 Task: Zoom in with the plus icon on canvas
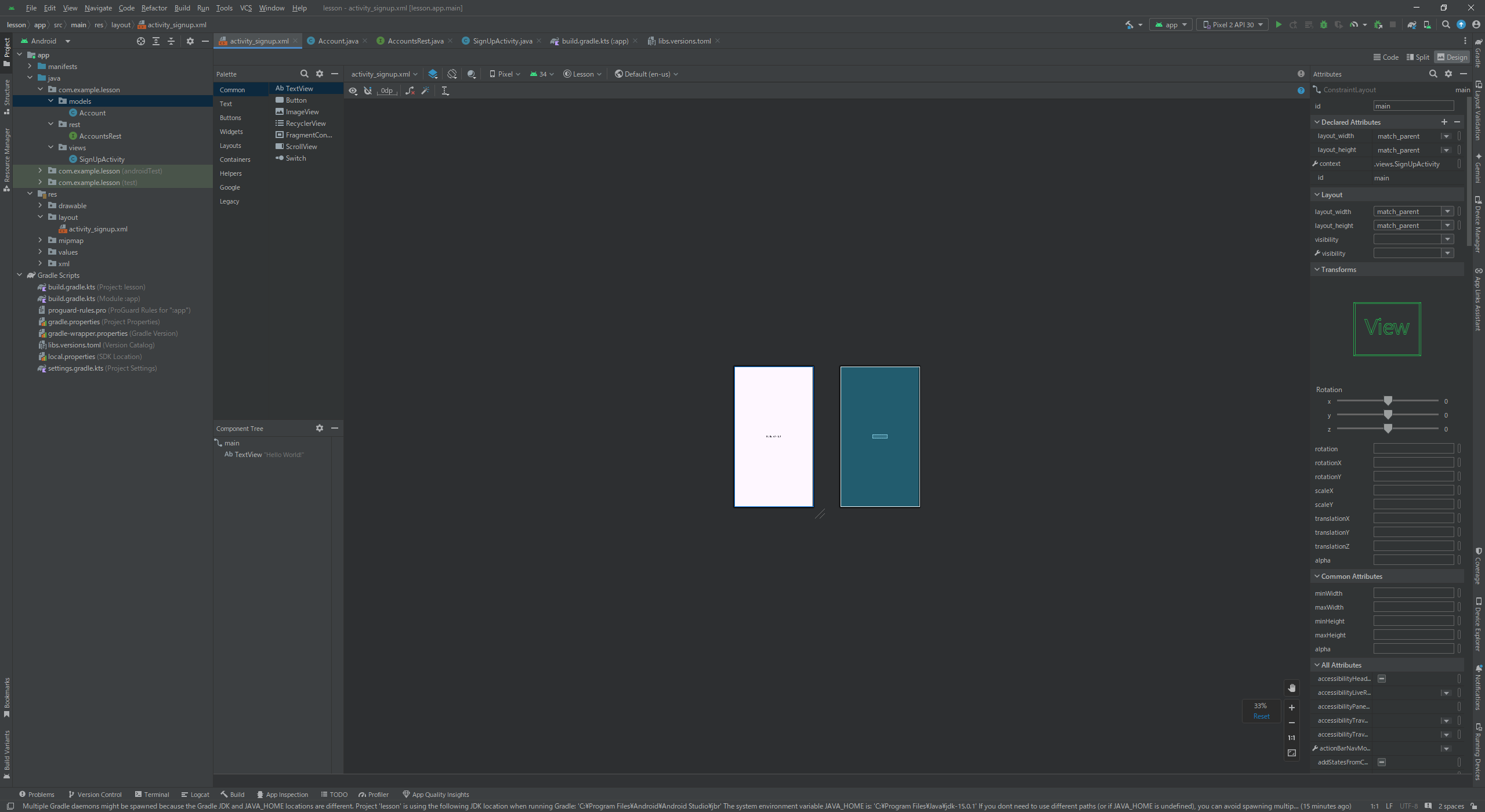[1292, 708]
